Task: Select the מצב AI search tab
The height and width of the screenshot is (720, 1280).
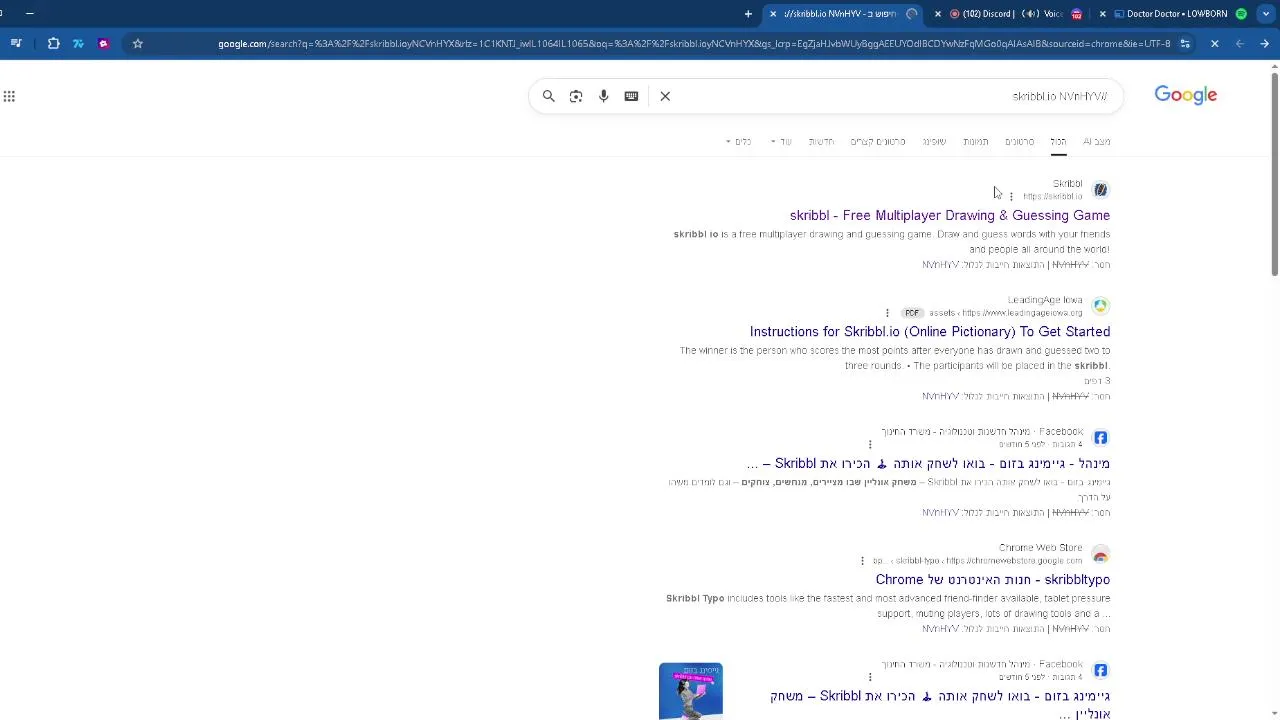Action: click(1097, 142)
